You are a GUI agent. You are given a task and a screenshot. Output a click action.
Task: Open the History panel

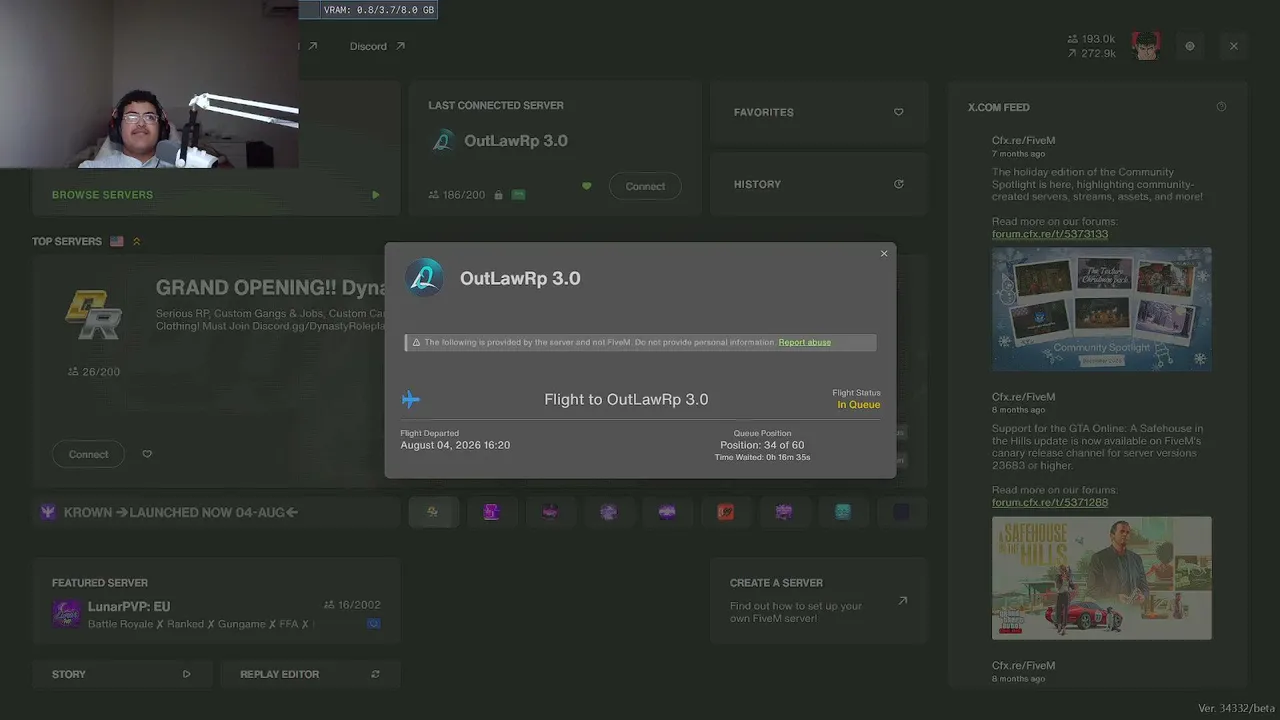pyautogui.click(x=819, y=184)
